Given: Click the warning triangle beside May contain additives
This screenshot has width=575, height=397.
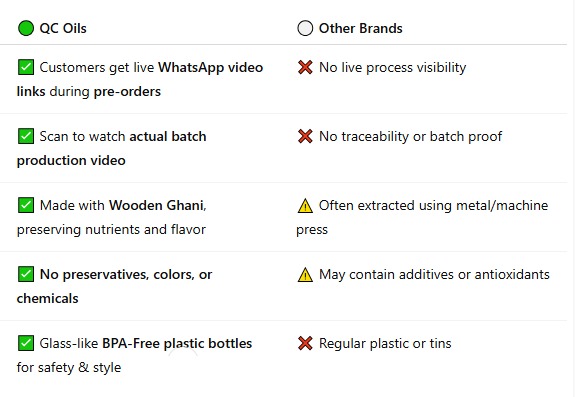Looking at the screenshot, I should pyautogui.click(x=305, y=275).
